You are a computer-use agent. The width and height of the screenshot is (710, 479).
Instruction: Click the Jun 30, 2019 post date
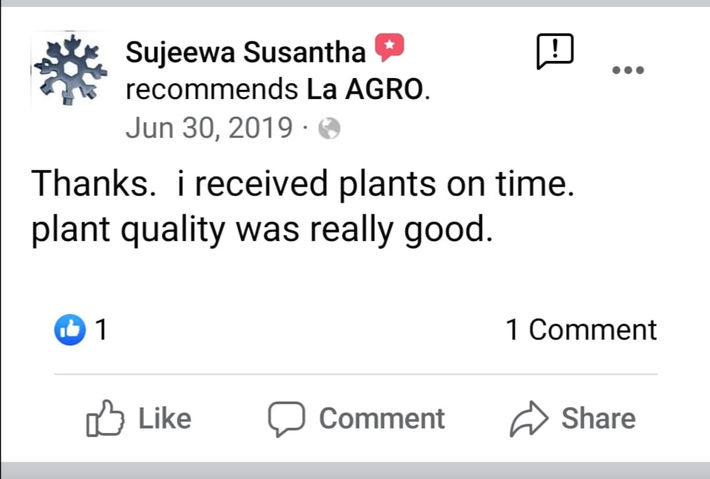(209, 128)
